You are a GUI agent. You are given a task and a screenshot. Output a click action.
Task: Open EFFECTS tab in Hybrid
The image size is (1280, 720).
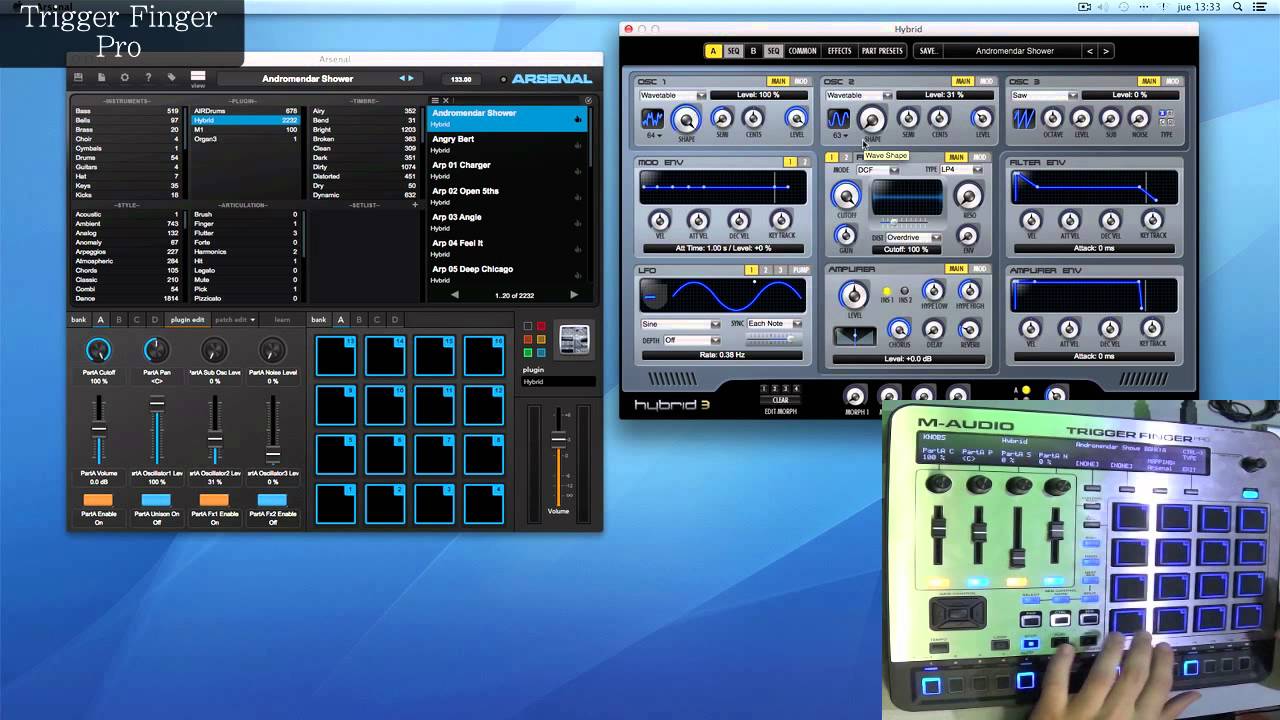coord(839,51)
